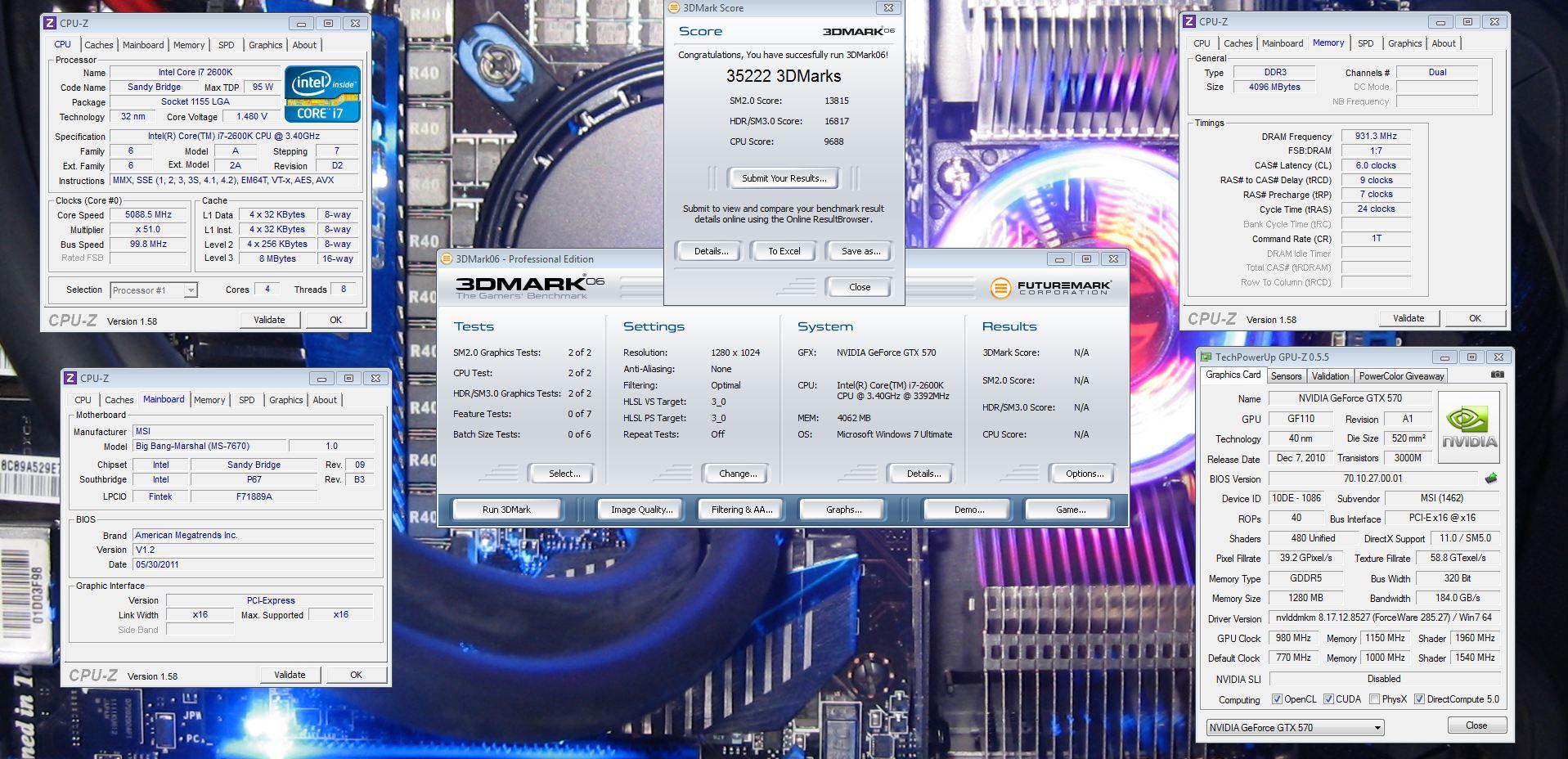The height and width of the screenshot is (759, 1568).
Task: Click the 3DMark06 Professional Edition title icon
Action: tap(447, 258)
